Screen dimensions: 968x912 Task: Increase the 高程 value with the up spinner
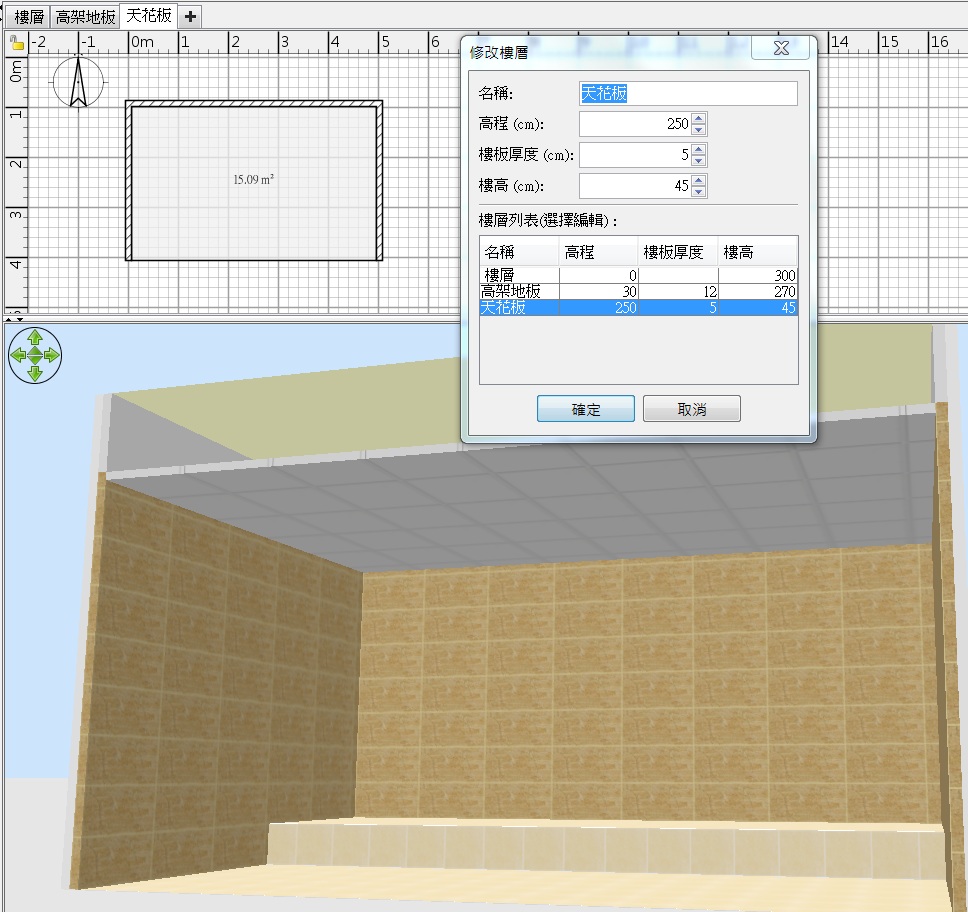click(x=698, y=119)
